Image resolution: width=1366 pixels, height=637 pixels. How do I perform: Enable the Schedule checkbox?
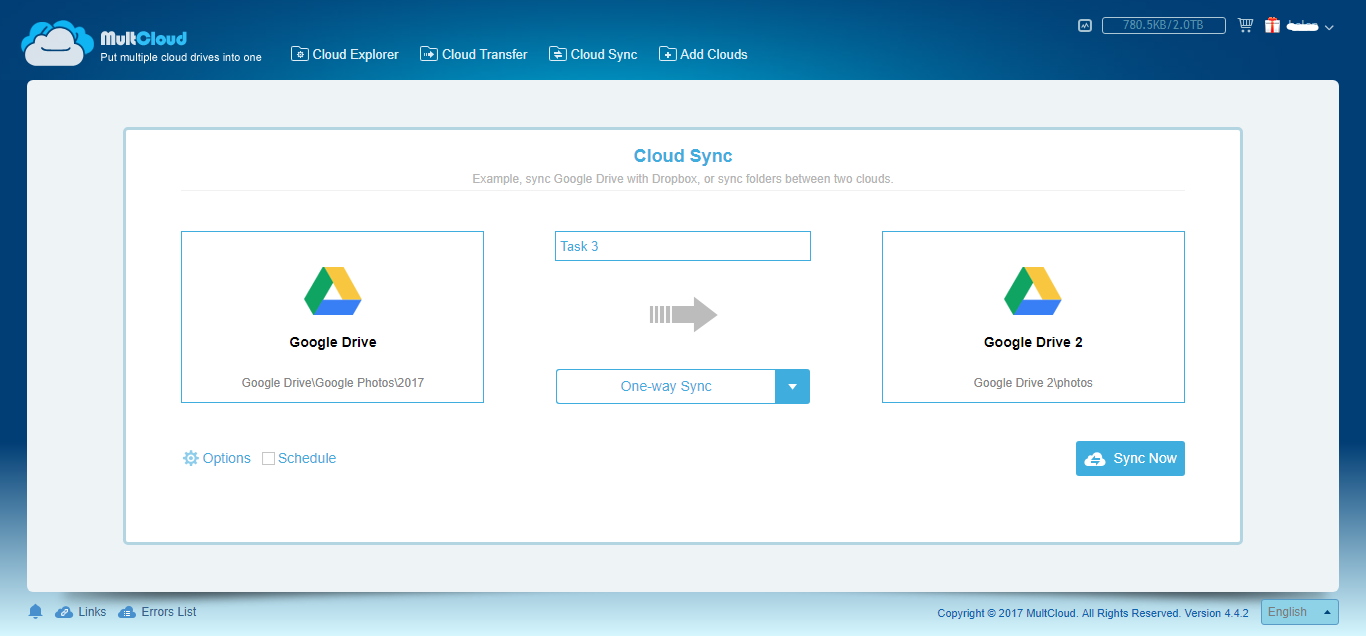(x=268, y=459)
